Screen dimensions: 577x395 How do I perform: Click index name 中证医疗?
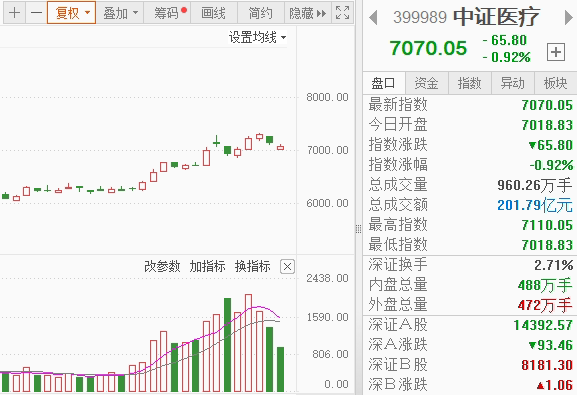[496, 17]
